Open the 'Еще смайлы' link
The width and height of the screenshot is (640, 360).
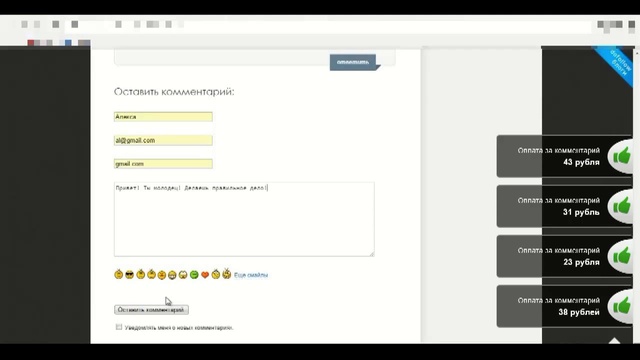tap(251, 275)
